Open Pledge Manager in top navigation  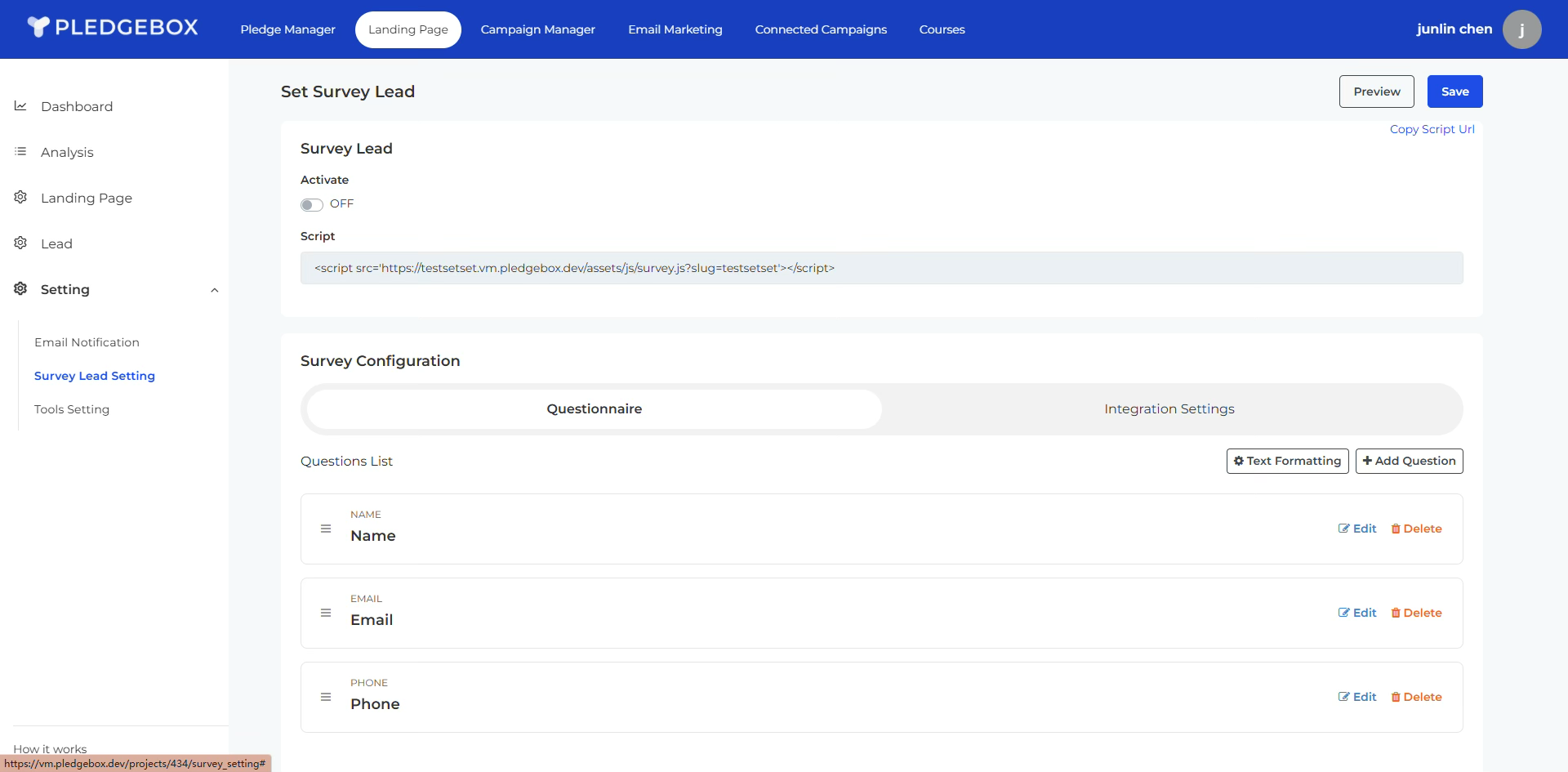287,29
